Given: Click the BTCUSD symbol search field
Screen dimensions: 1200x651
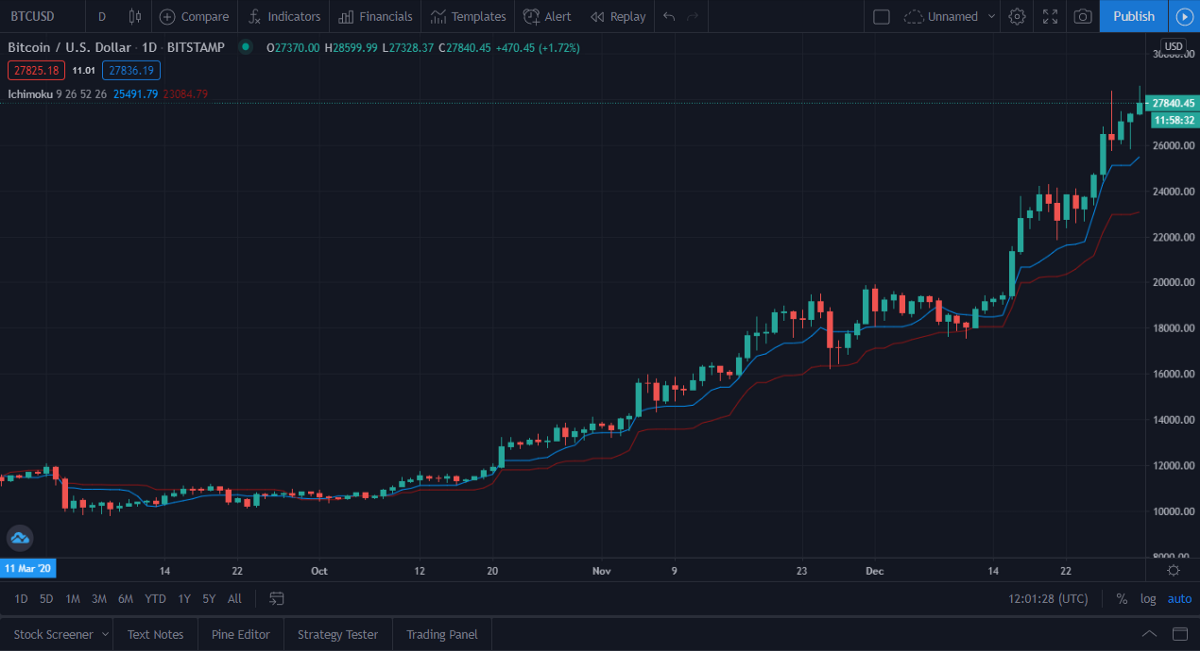Looking at the screenshot, I should 41,16.
